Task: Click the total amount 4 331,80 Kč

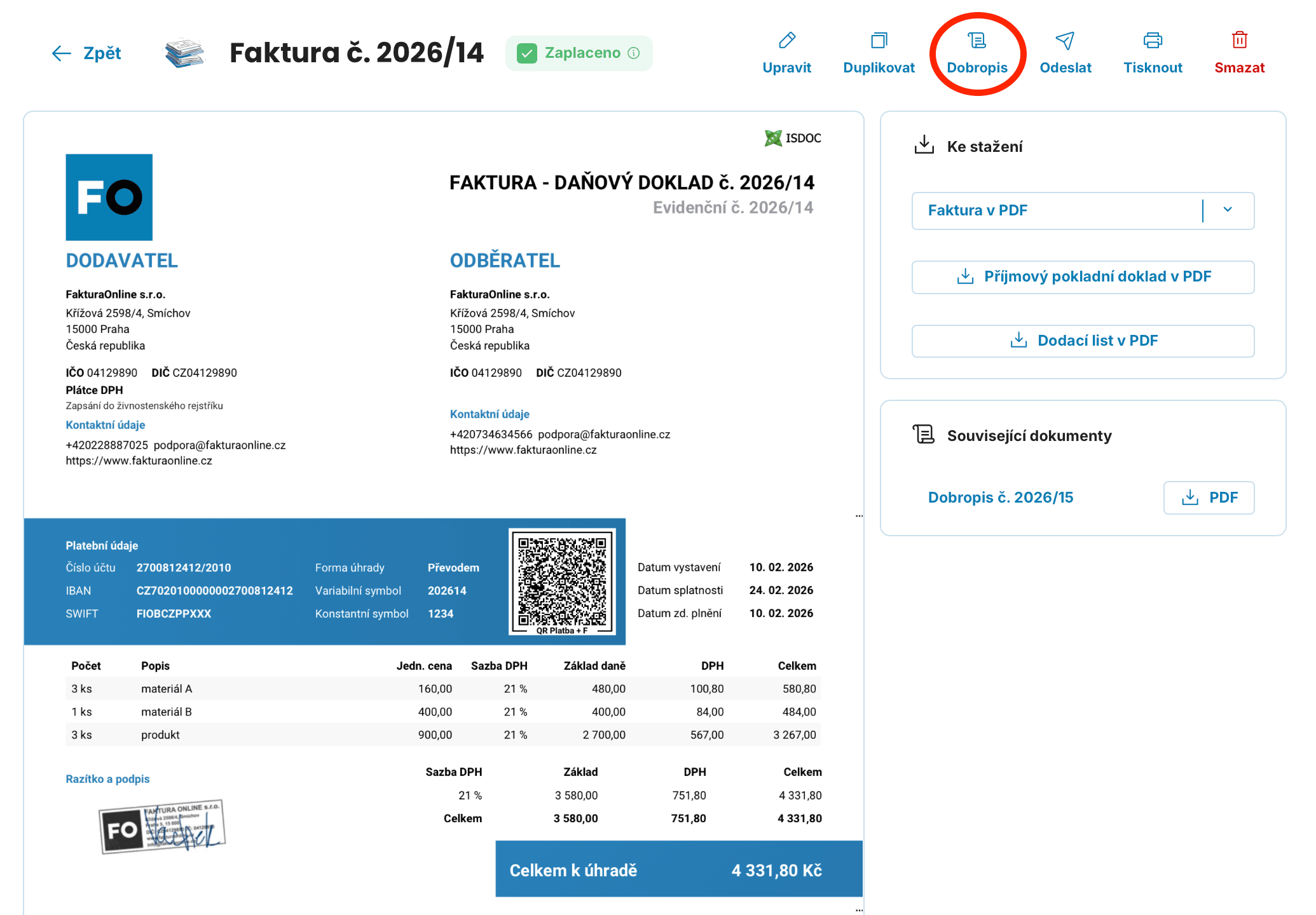Action: (x=777, y=871)
